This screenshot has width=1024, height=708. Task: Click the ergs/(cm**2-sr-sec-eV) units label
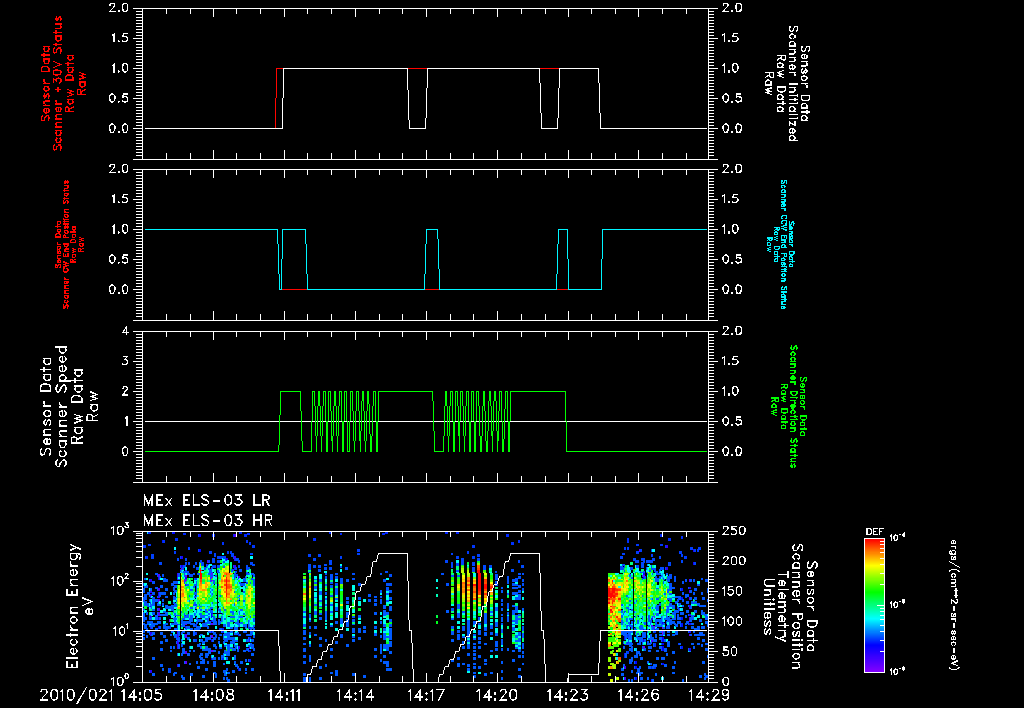tap(953, 604)
